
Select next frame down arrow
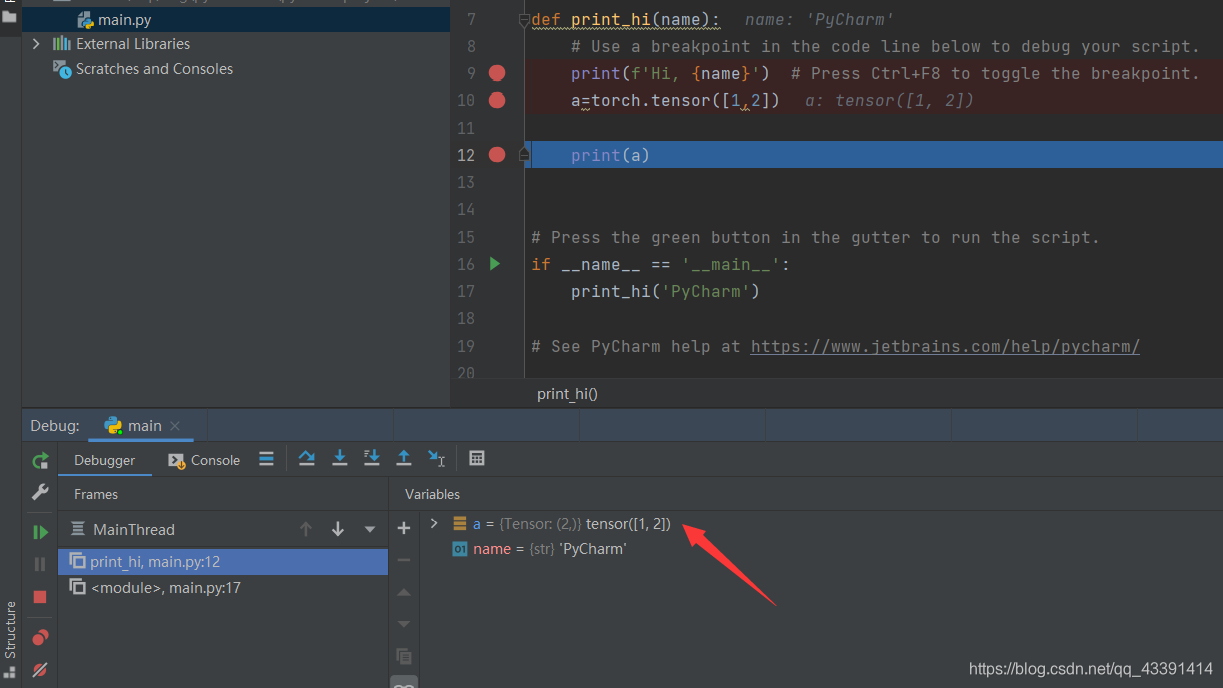click(338, 529)
